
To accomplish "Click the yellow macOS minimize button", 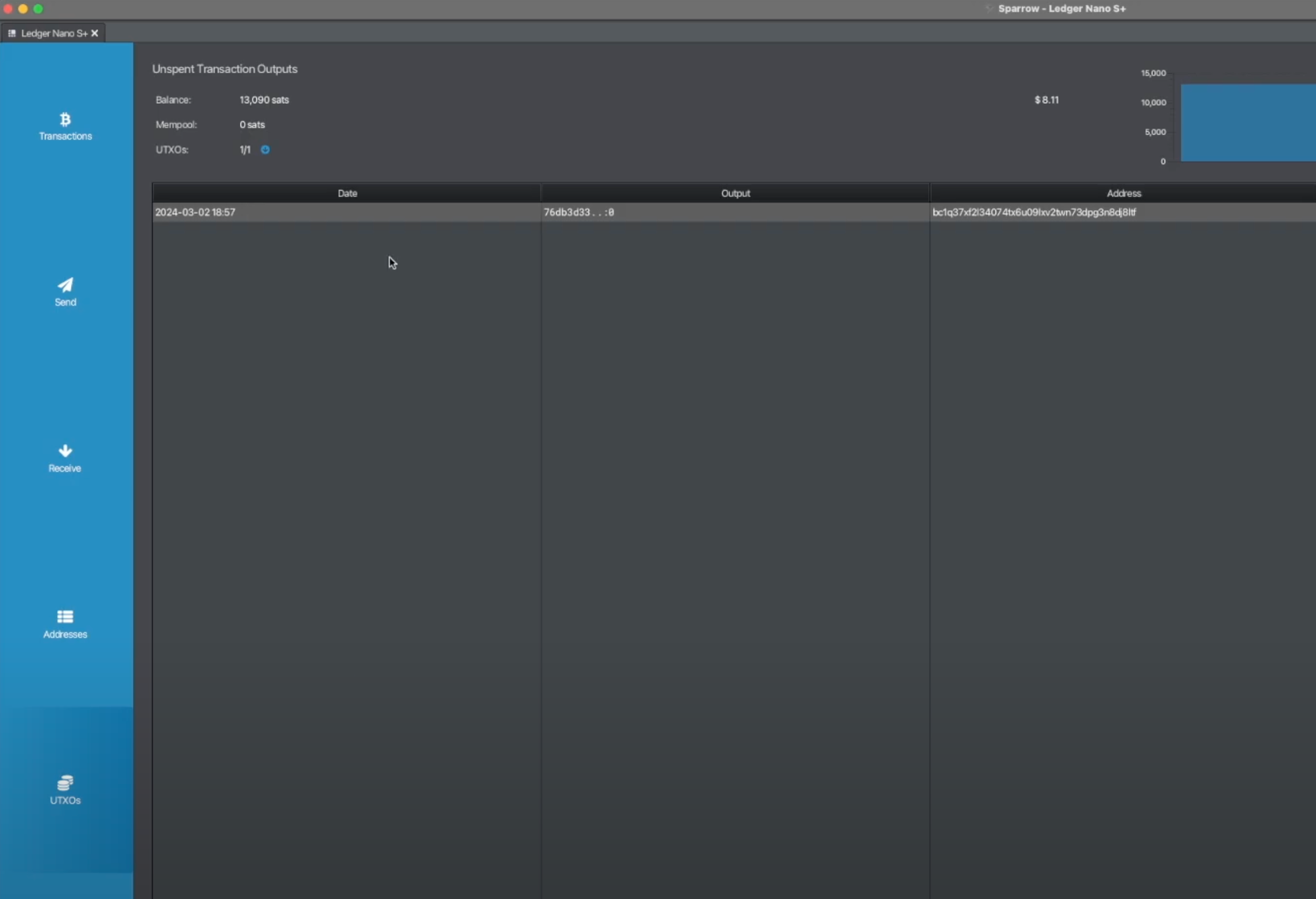I will click(23, 9).
